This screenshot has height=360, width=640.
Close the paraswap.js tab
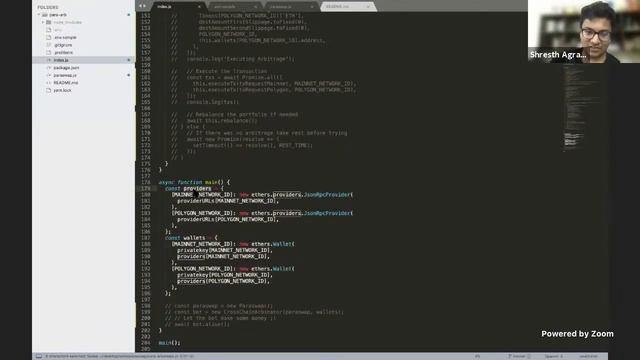pyautogui.click(x=312, y=7)
